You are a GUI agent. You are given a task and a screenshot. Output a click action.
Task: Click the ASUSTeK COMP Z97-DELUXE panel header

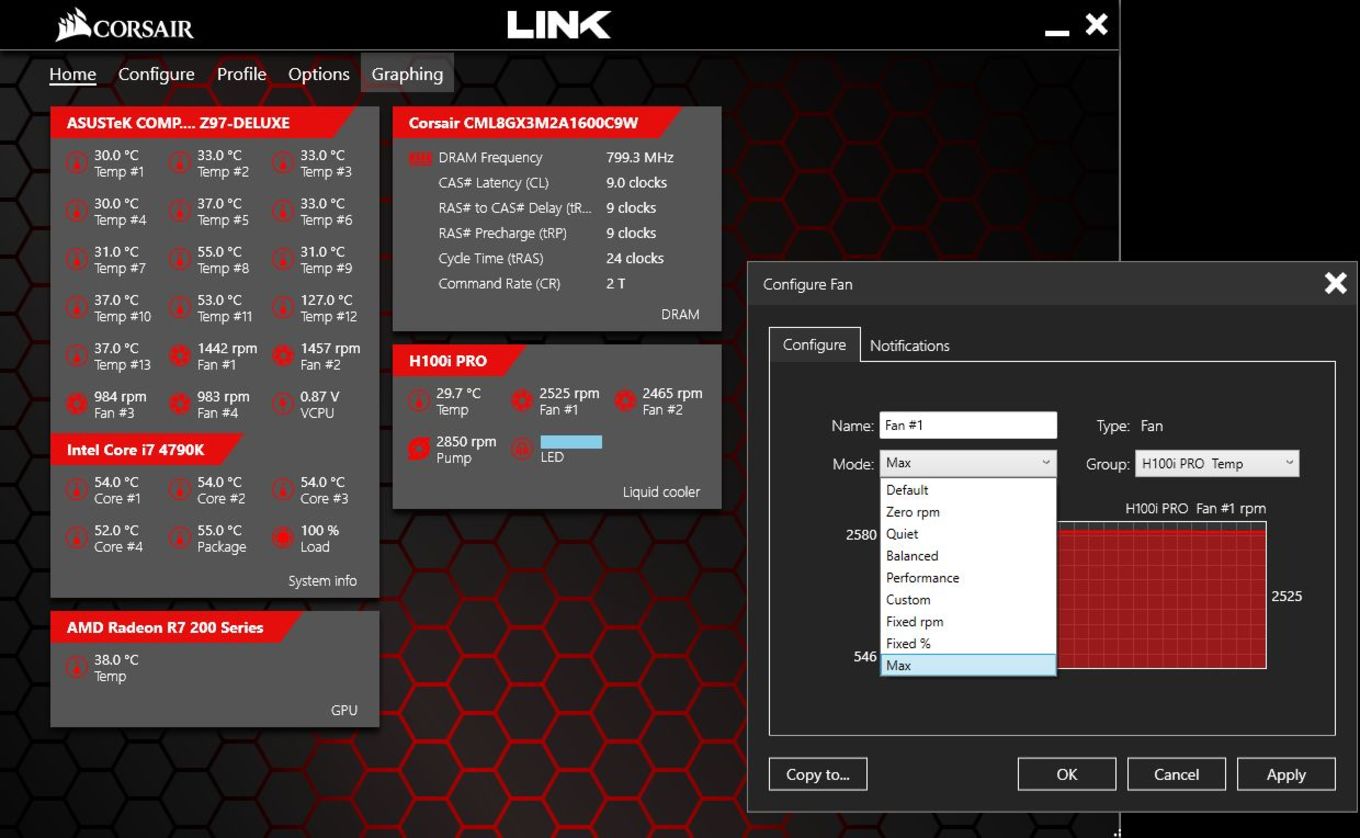205,123
